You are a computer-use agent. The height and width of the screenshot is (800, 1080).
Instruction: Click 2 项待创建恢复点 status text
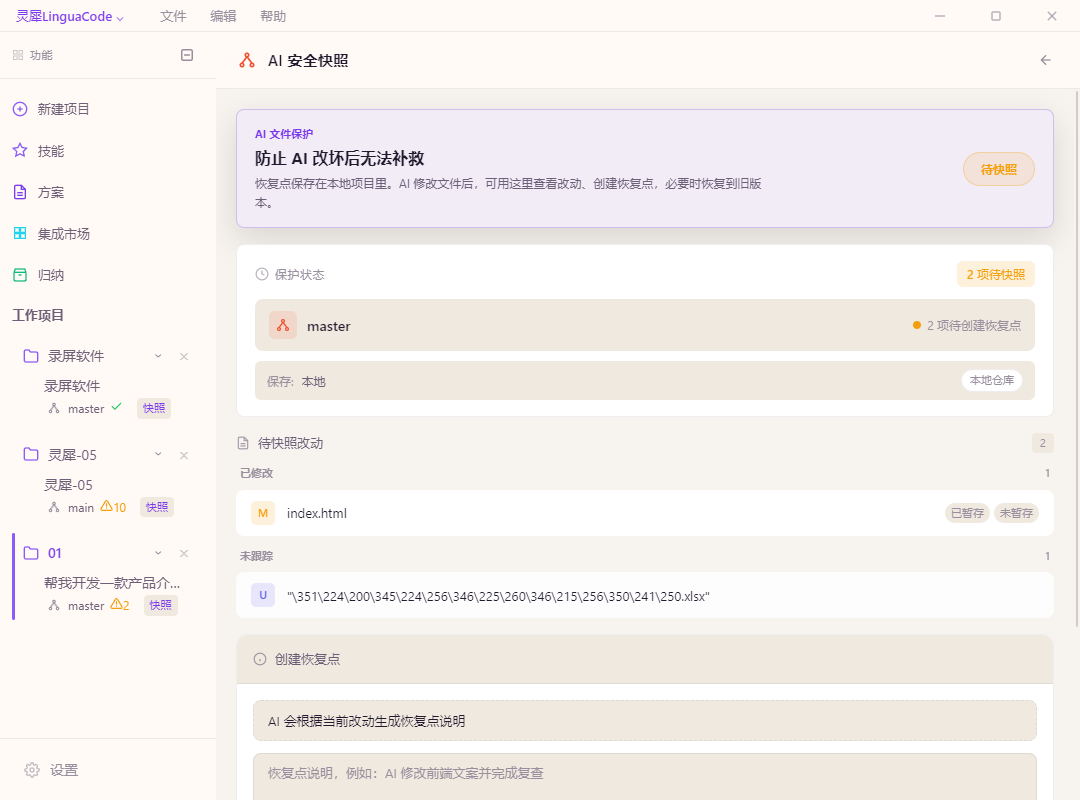pyautogui.click(x=974, y=325)
